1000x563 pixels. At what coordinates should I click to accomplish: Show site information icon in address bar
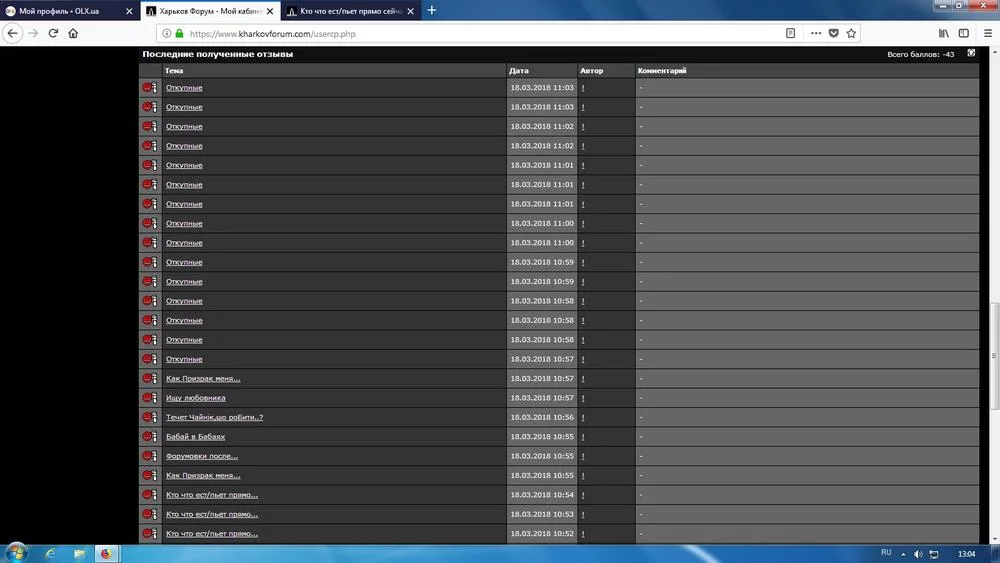[x=166, y=33]
